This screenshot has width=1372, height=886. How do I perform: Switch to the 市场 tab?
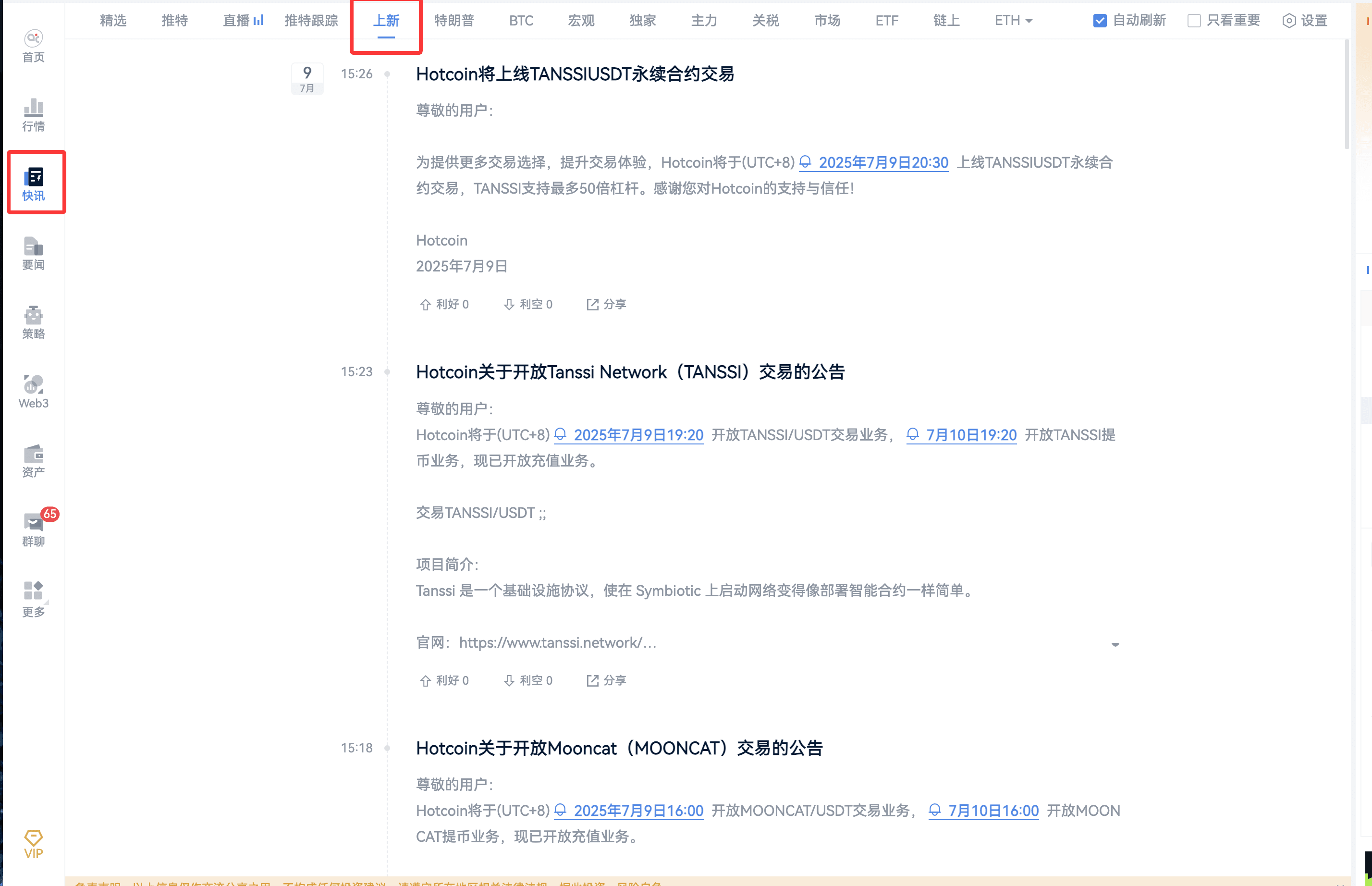pyautogui.click(x=827, y=21)
